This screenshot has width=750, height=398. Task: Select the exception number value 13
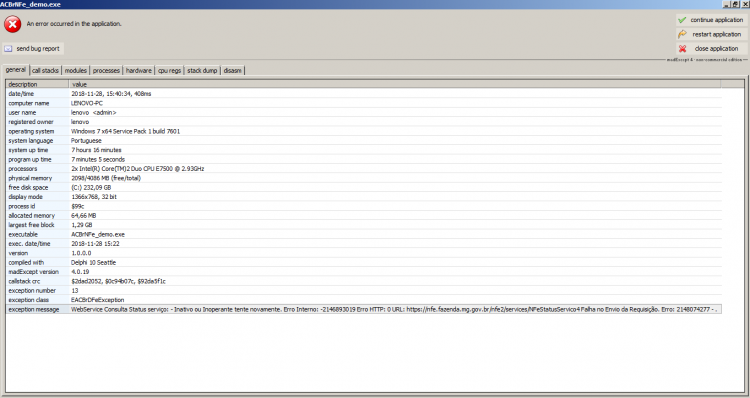75,291
